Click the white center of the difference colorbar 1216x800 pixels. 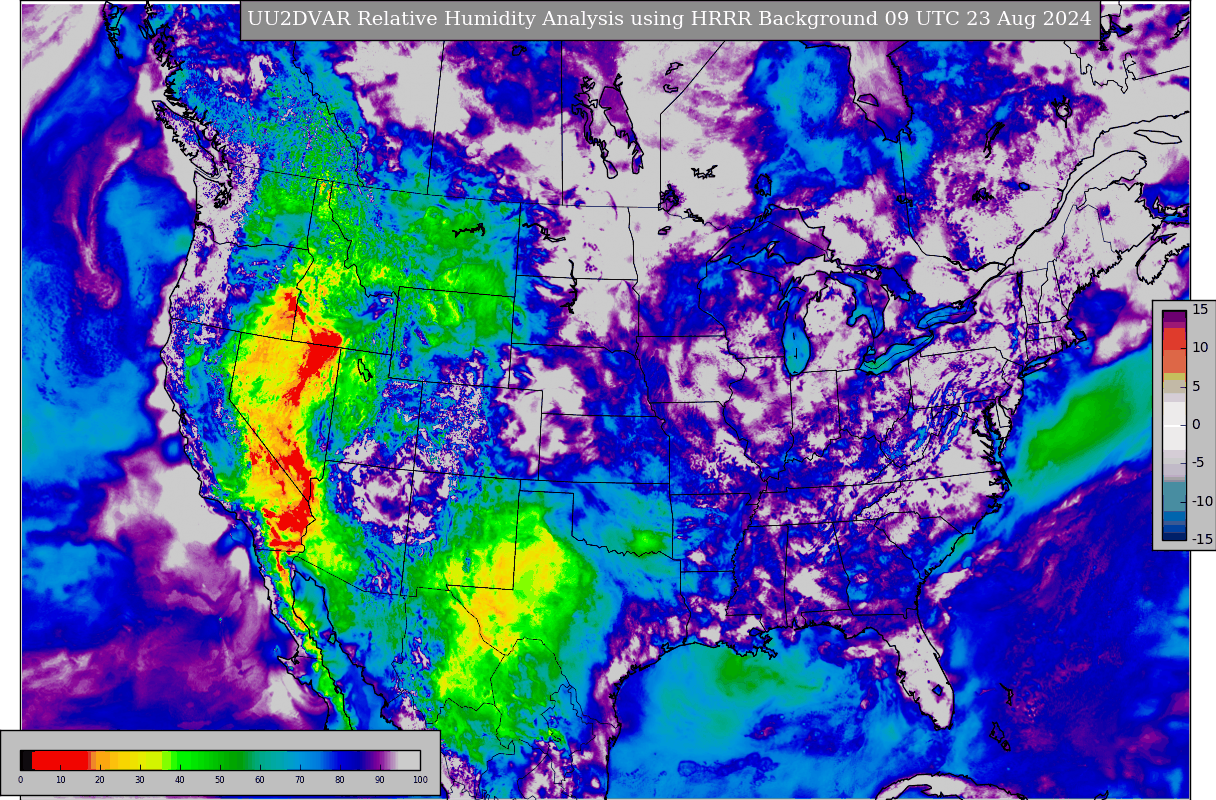(1174, 425)
